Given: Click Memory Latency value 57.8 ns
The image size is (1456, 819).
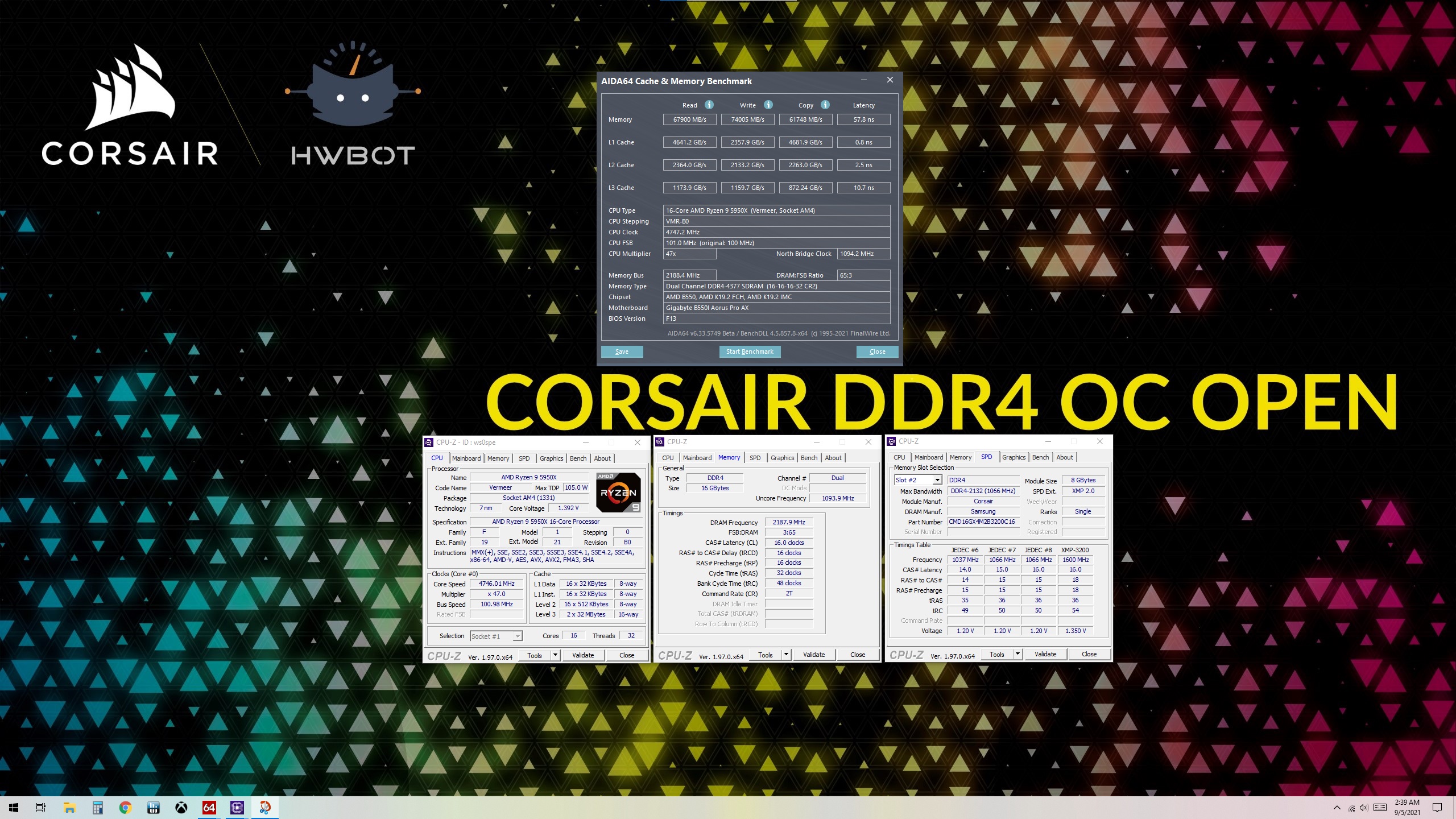Looking at the screenshot, I should [863, 119].
